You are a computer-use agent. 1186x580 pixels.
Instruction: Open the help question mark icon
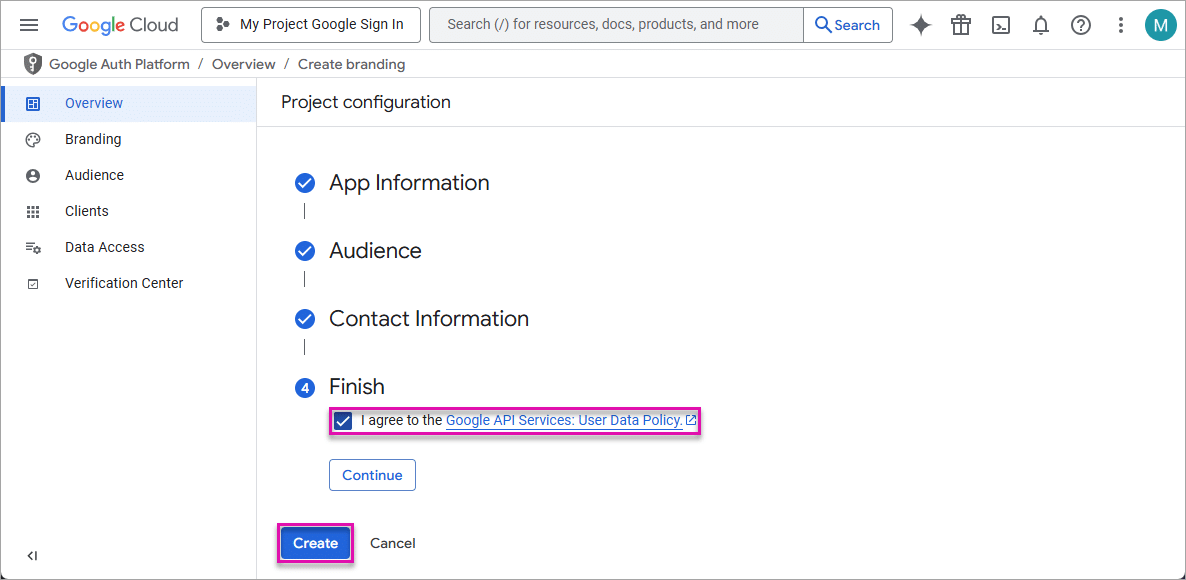pos(1081,25)
